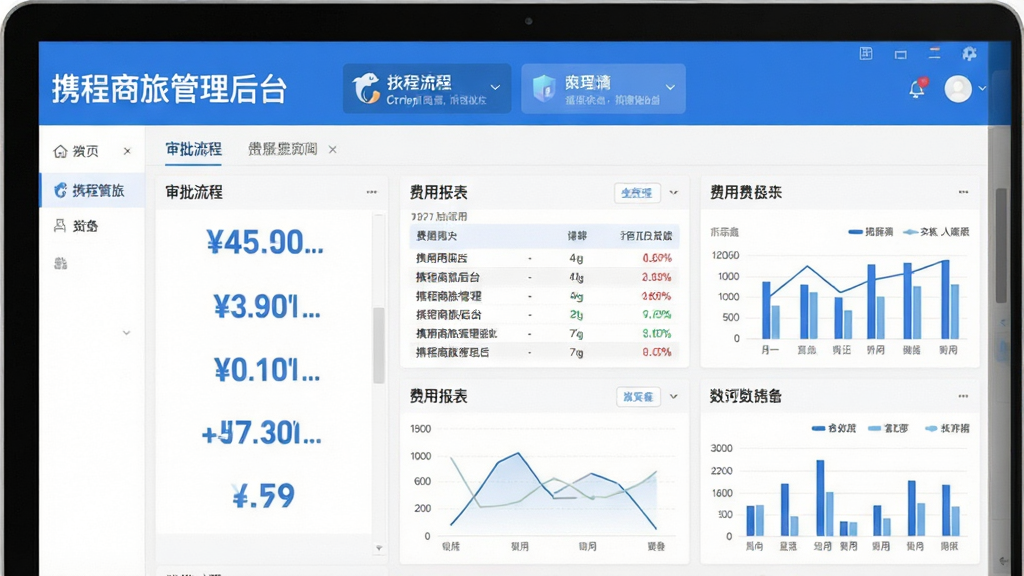Expand the account menu chevron beside the avatar
This screenshot has height=576, width=1024.
pyautogui.click(x=982, y=89)
